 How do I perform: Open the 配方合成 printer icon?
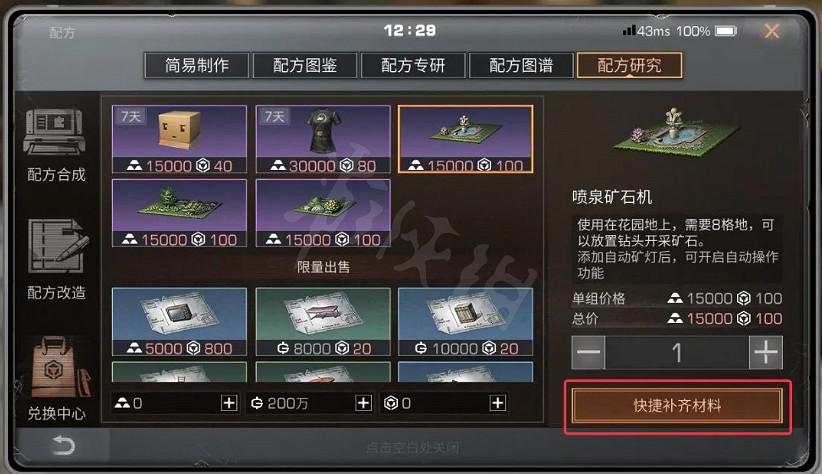55,133
